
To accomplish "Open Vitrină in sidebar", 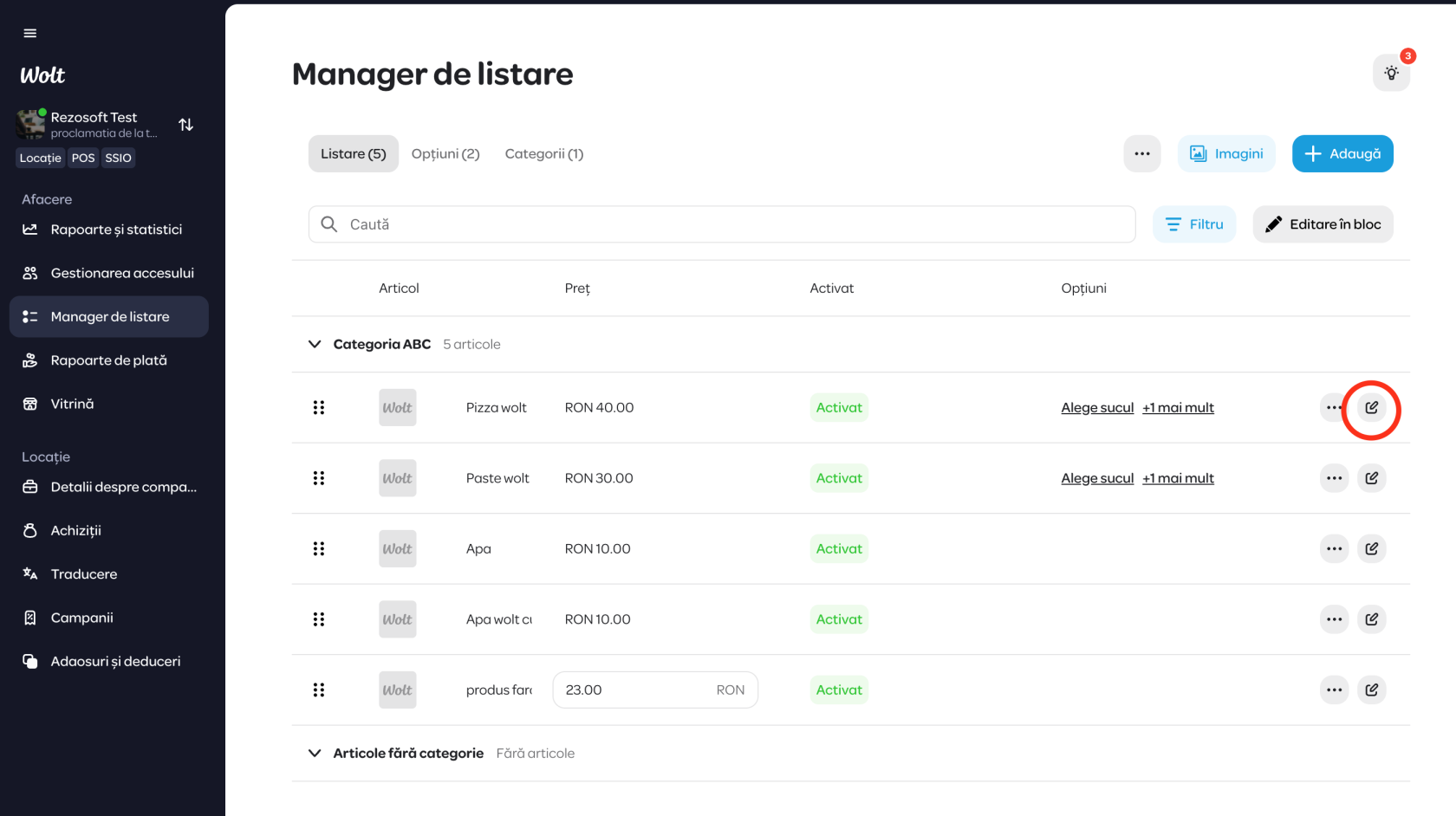I will click(109, 404).
